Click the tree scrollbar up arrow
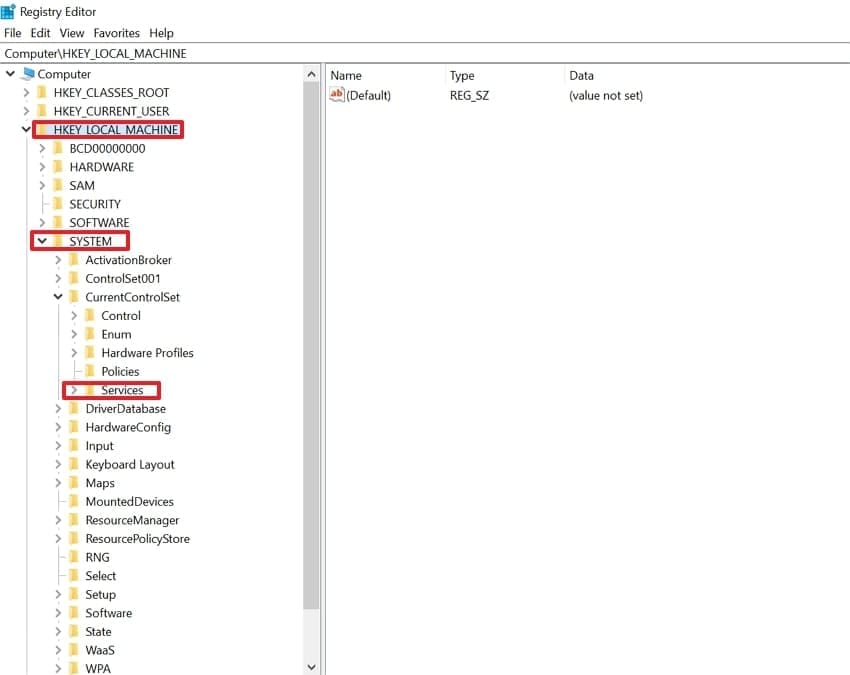Image resolution: width=850 pixels, height=675 pixels. (311, 74)
